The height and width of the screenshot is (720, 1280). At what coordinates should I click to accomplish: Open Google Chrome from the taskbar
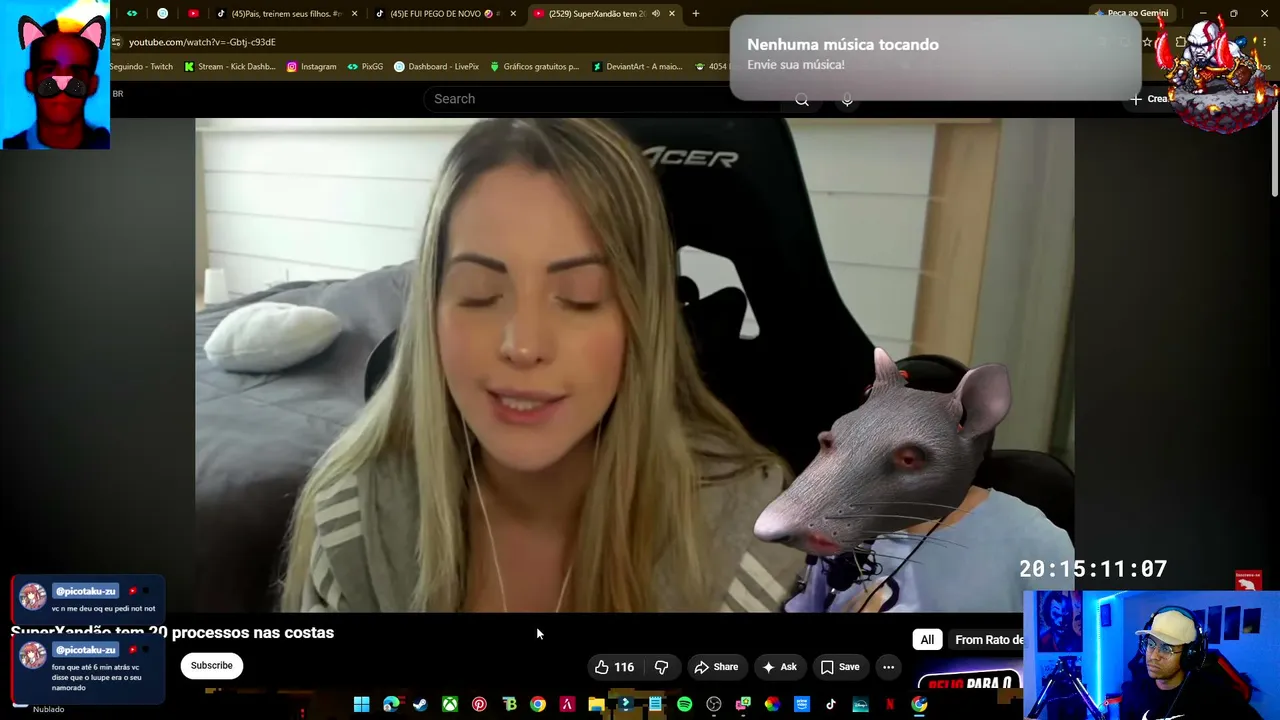538,705
